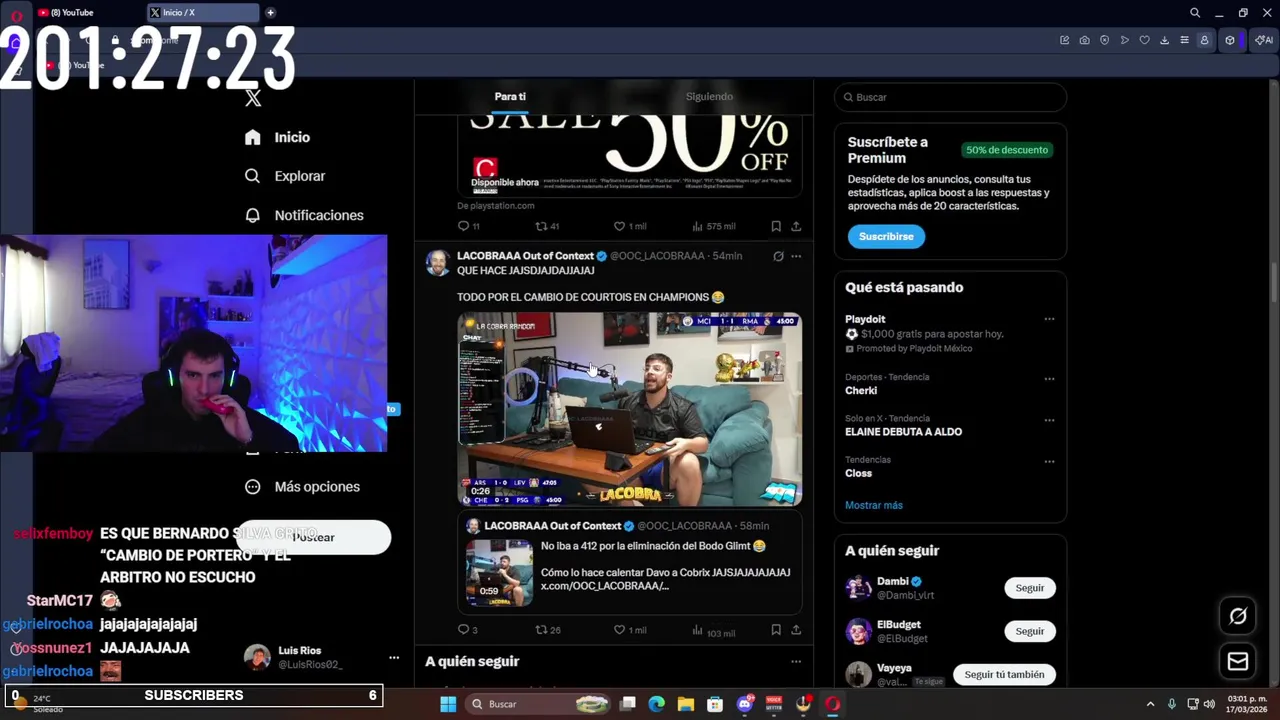Open the Grok icon on LACOBRAAA post
This screenshot has height=720, width=1280.
tap(778, 256)
